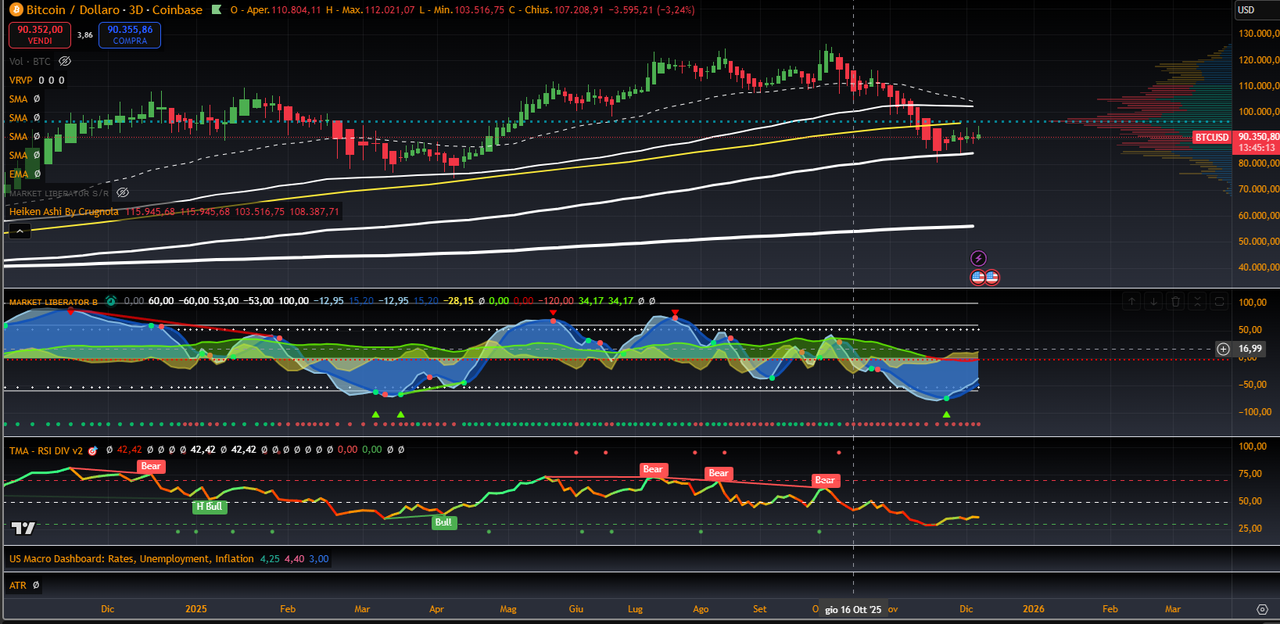This screenshot has width=1280, height=624.
Task: Move Market Liberator B pane up
Action: 1131,301
